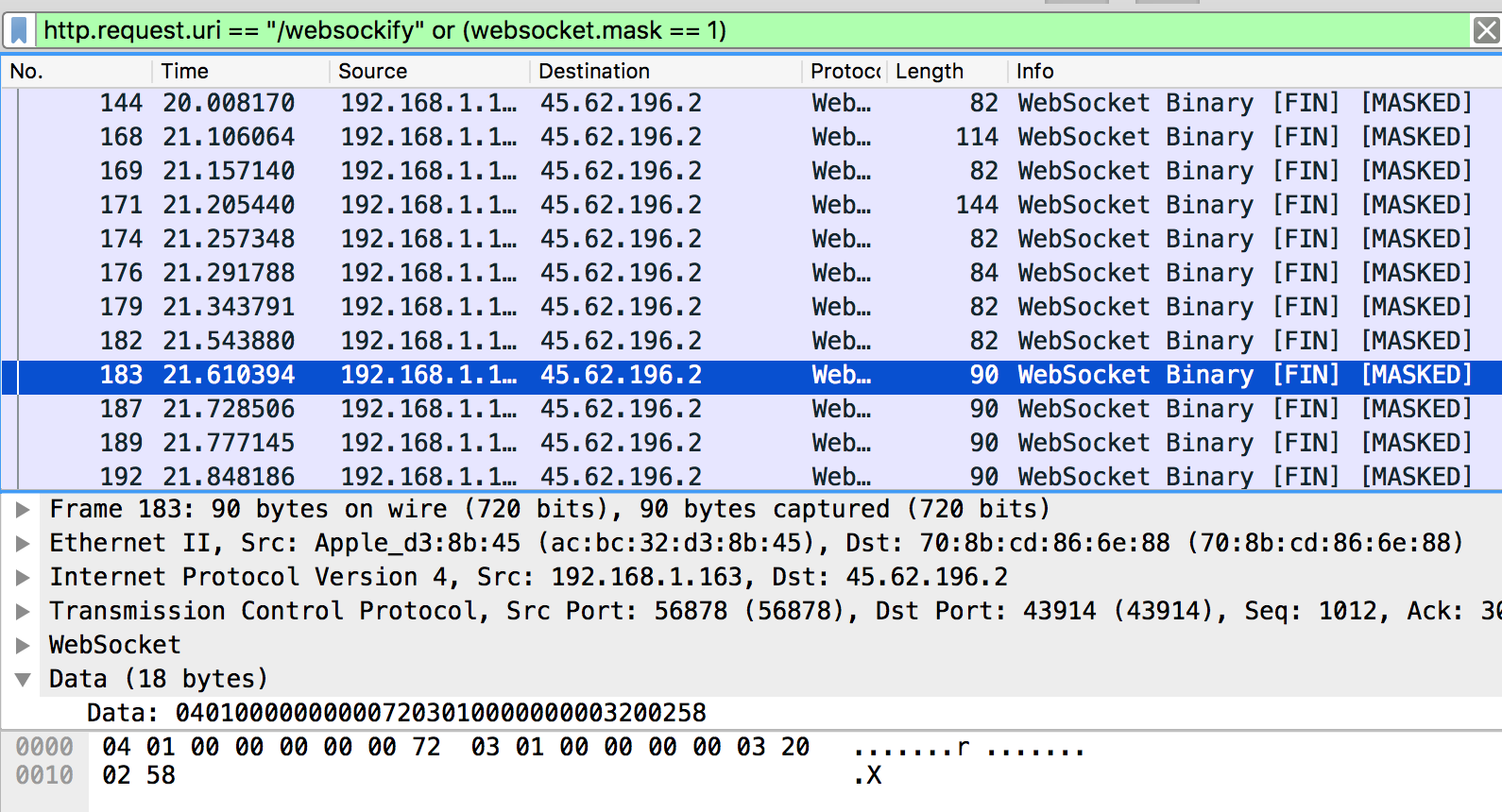The width and height of the screenshot is (1502, 812).
Task: Expand Internet Protocol Version 4 section
Action: tap(23, 578)
